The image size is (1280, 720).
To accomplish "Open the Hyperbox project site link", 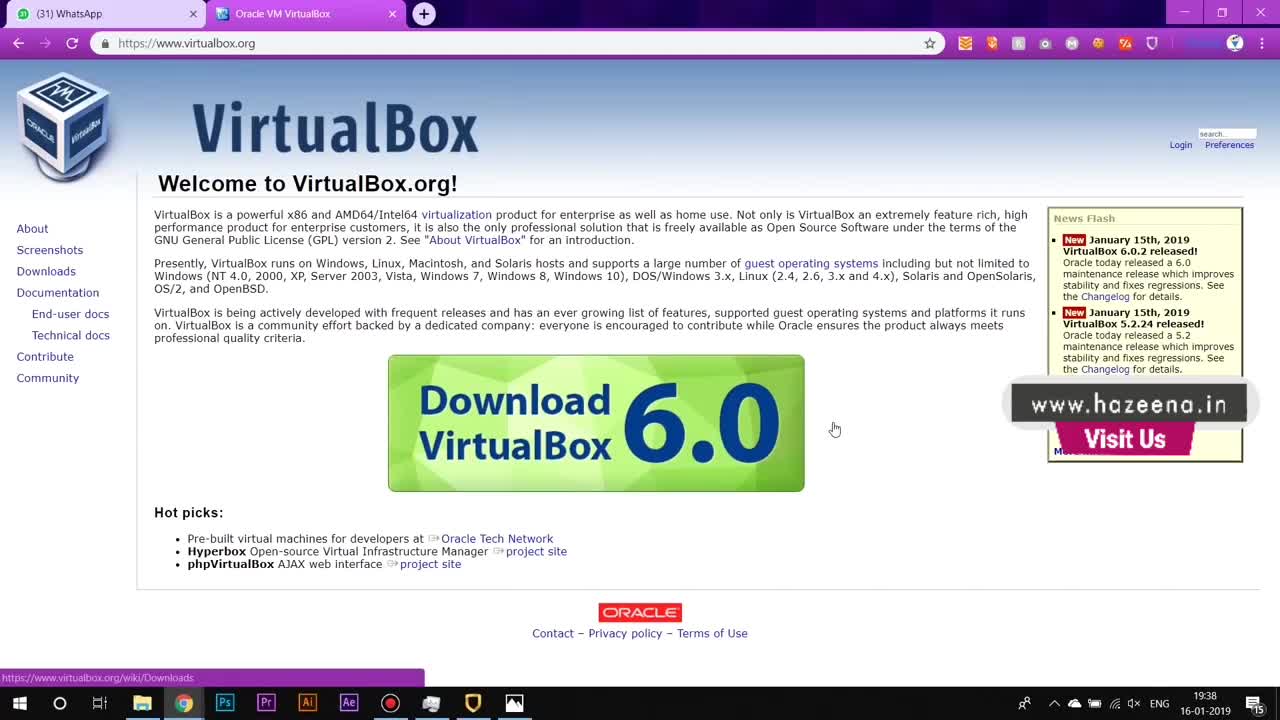I will click(x=536, y=552).
